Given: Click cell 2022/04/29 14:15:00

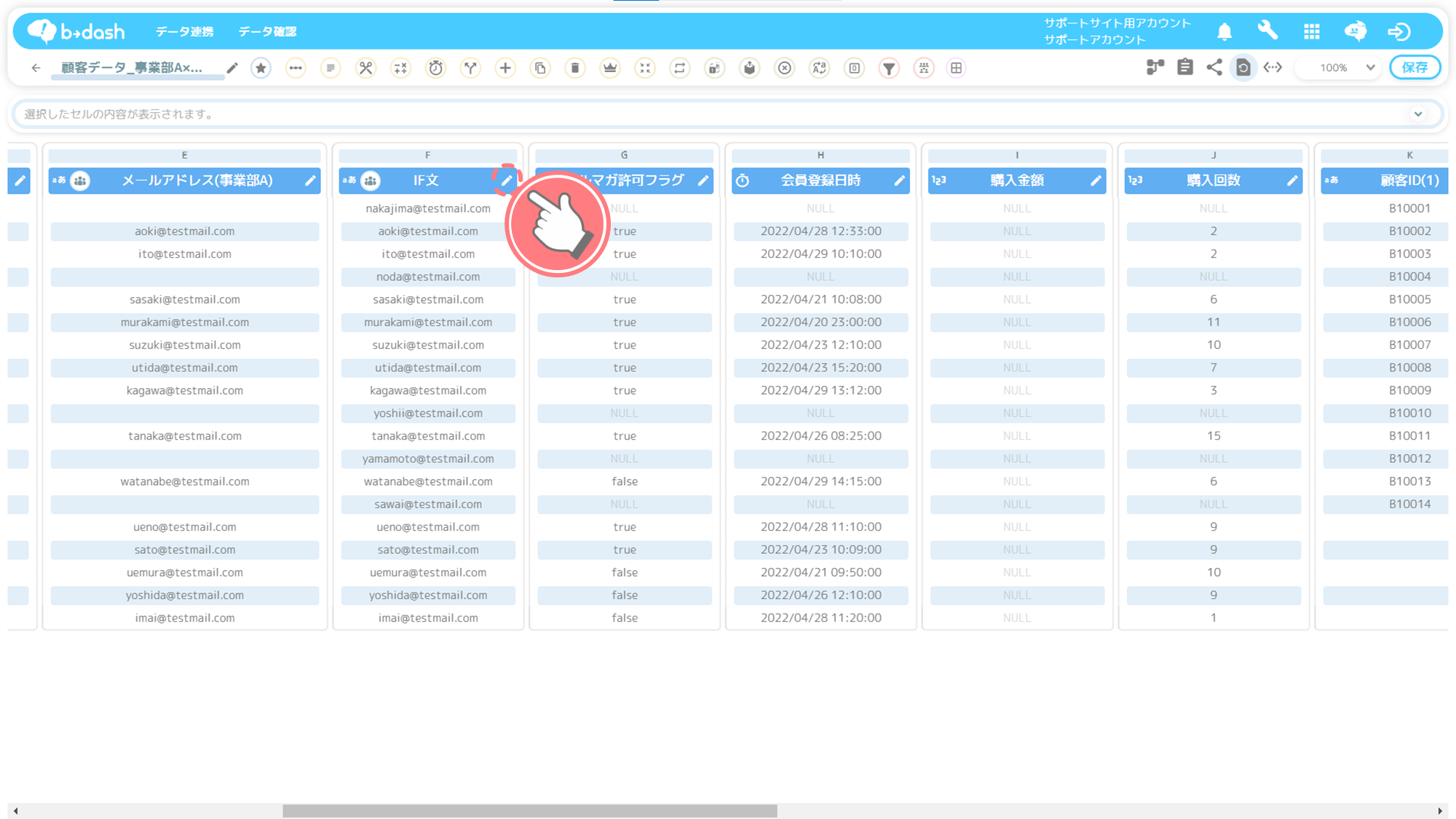Looking at the screenshot, I should point(820,481).
